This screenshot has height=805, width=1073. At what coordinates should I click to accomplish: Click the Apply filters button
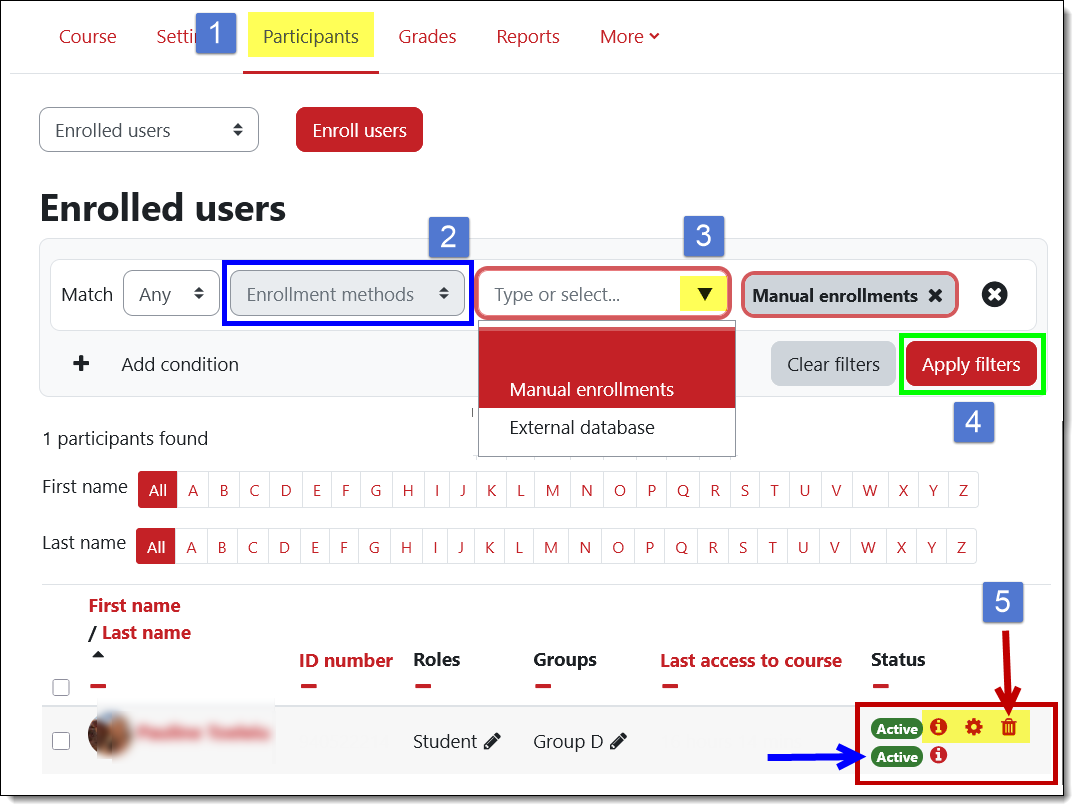point(970,364)
